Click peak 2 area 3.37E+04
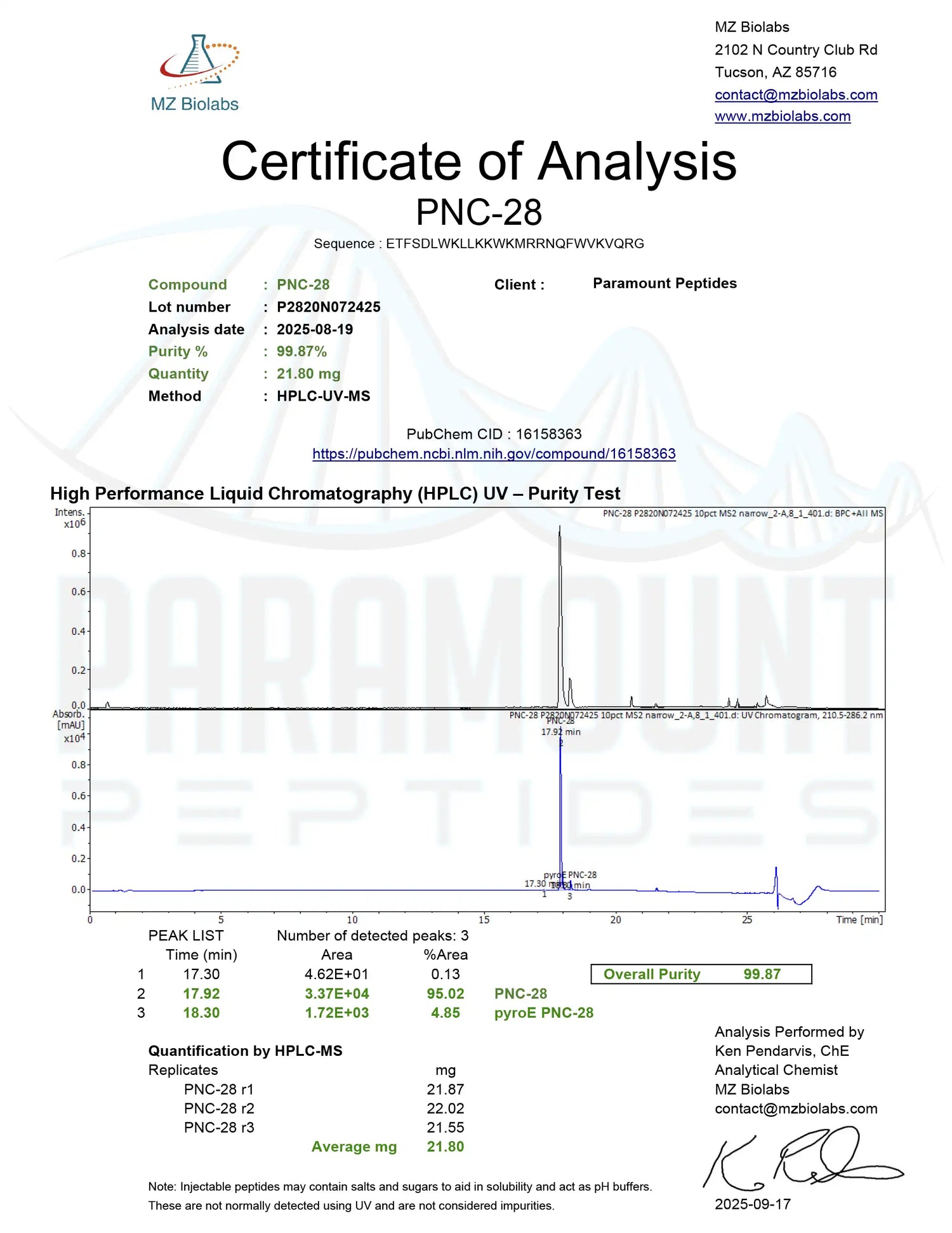The width and height of the screenshot is (952, 1233). pyautogui.click(x=336, y=994)
